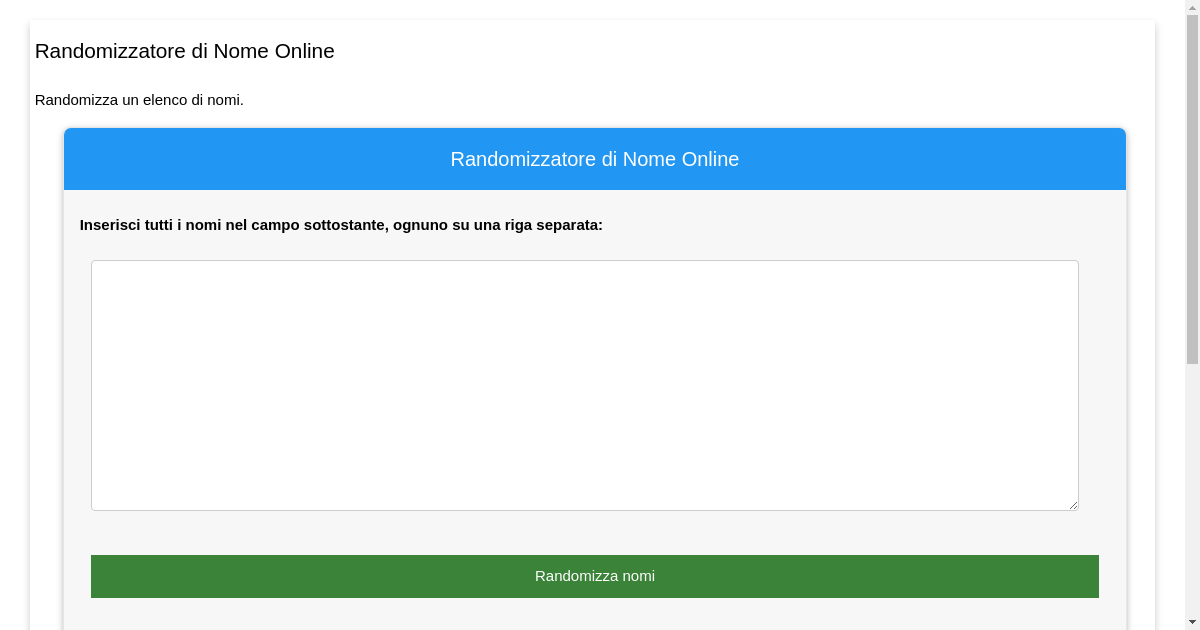The width and height of the screenshot is (1200, 630).
Task: Activate the Randomizza nomi action
Action: click(x=594, y=576)
